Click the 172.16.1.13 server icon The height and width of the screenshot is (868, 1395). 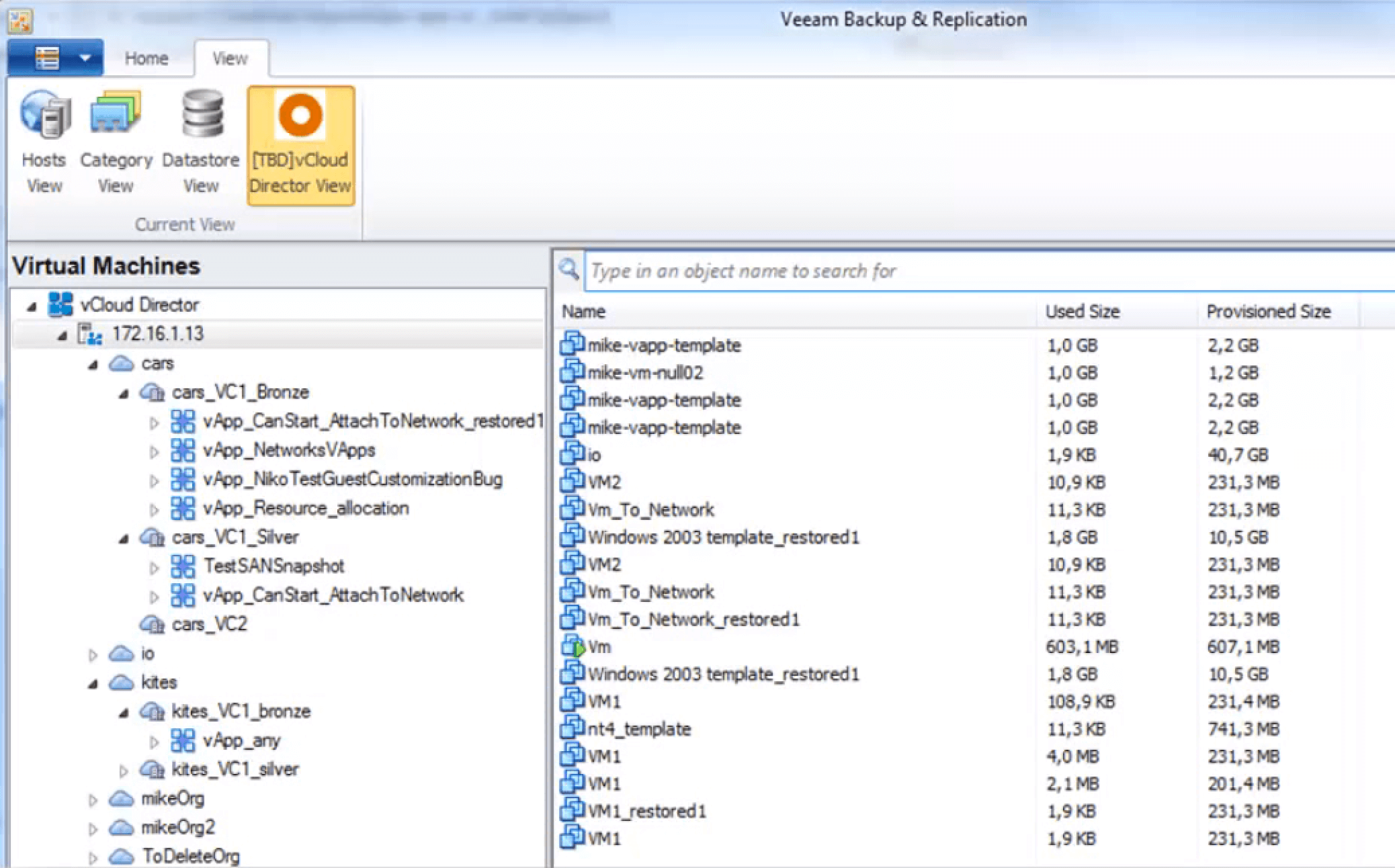[x=90, y=334]
